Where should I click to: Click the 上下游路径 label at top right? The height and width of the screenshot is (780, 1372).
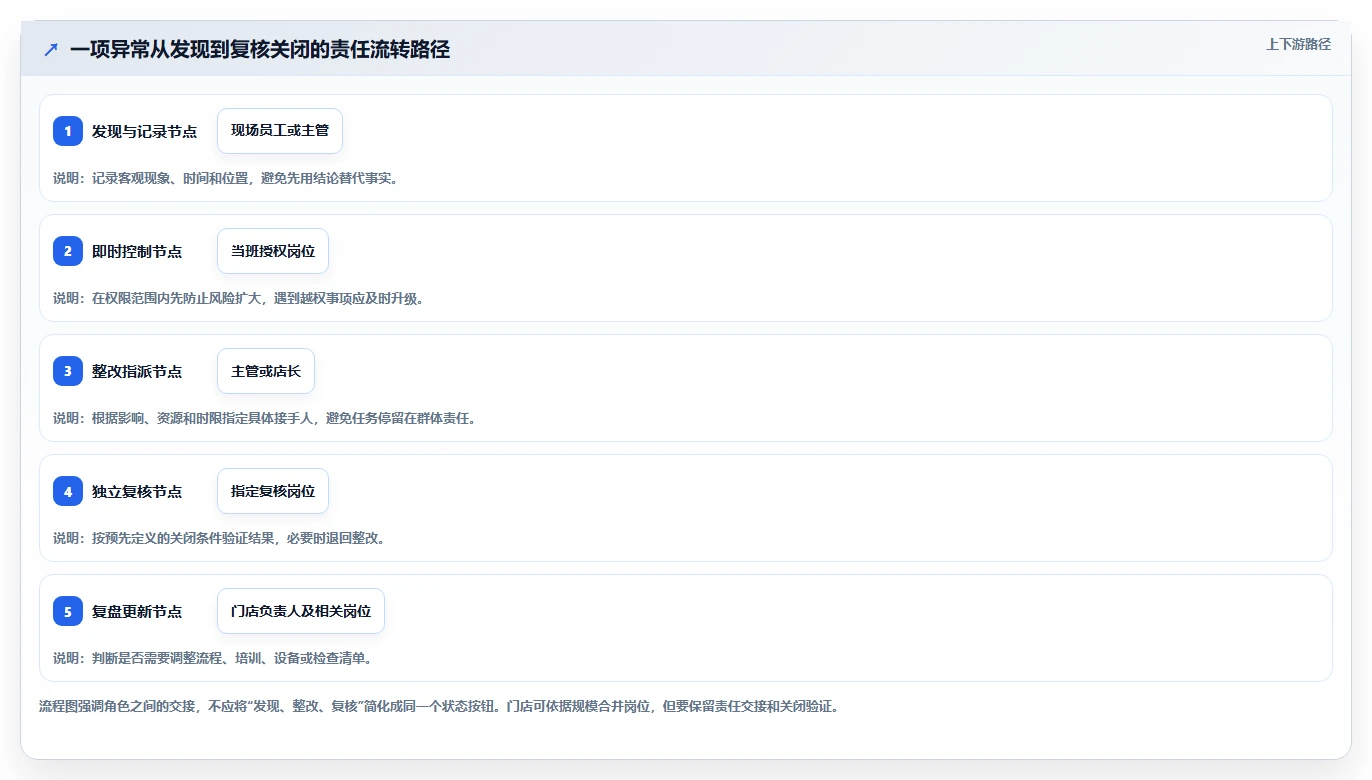tap(1298, 44)
